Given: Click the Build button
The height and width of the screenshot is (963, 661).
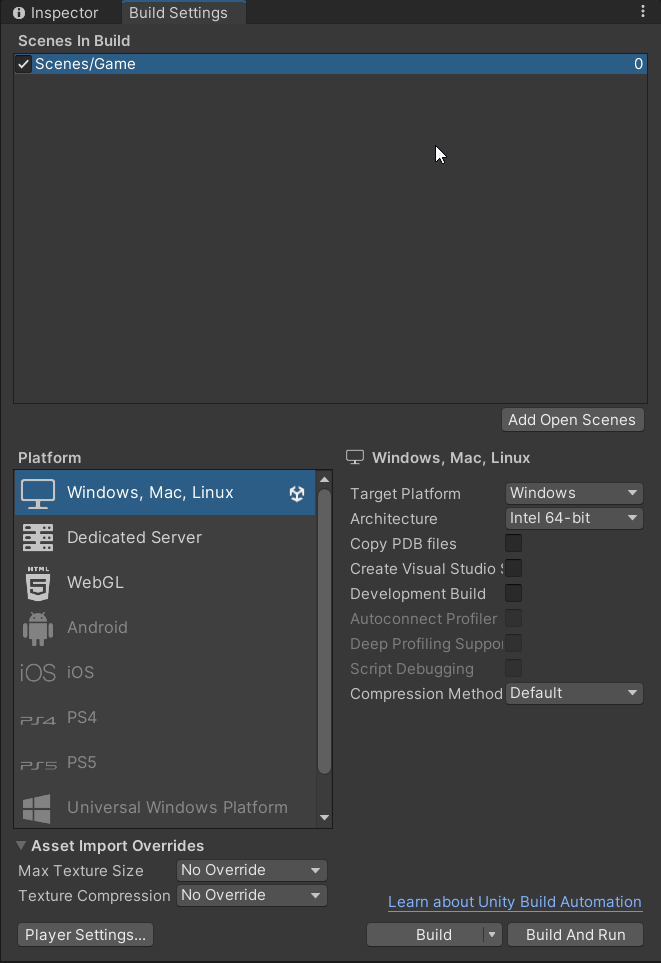Looking at the screenshot, I should [x=426, y=935].
